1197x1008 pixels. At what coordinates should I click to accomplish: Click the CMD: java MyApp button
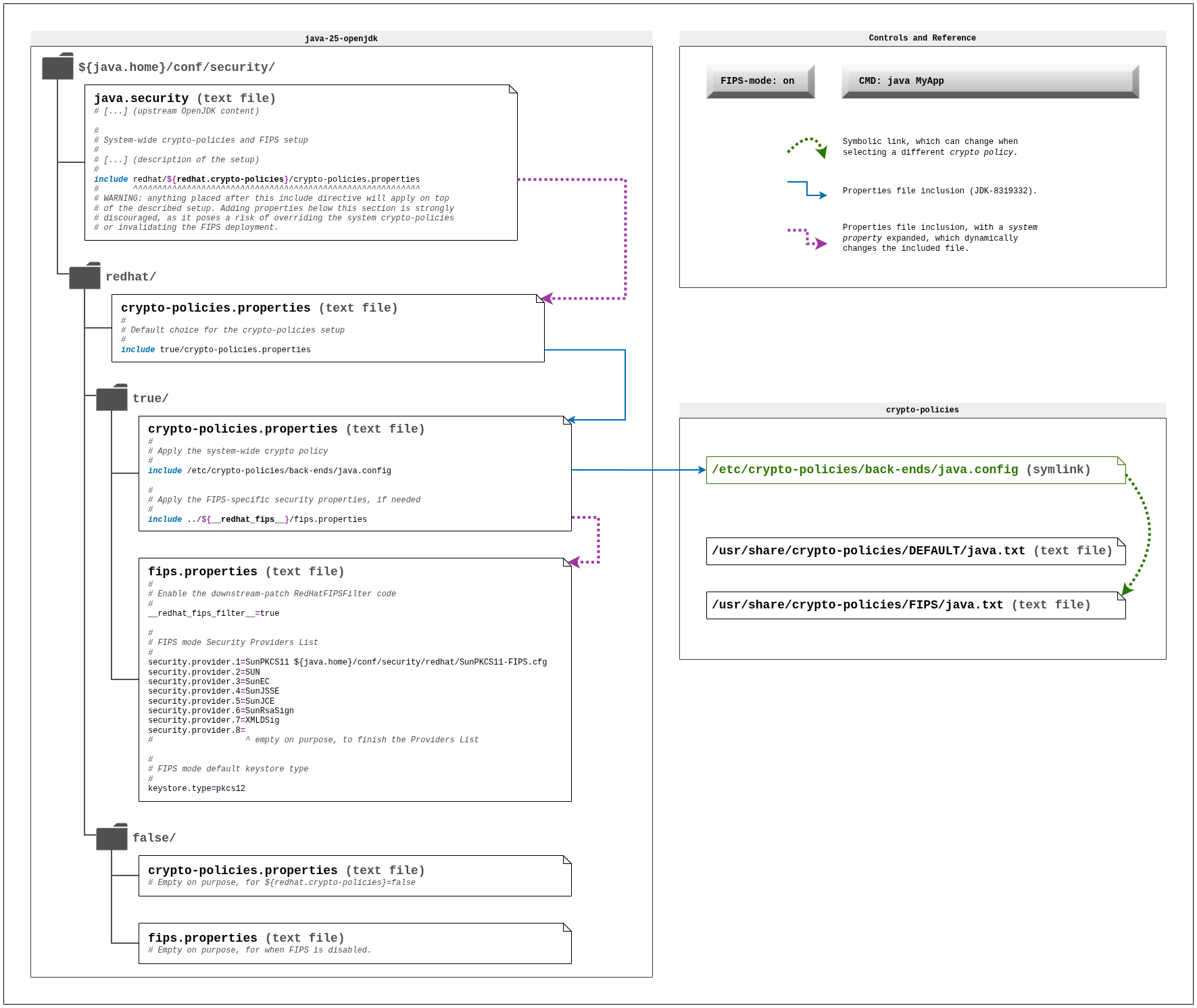[990, 81]
